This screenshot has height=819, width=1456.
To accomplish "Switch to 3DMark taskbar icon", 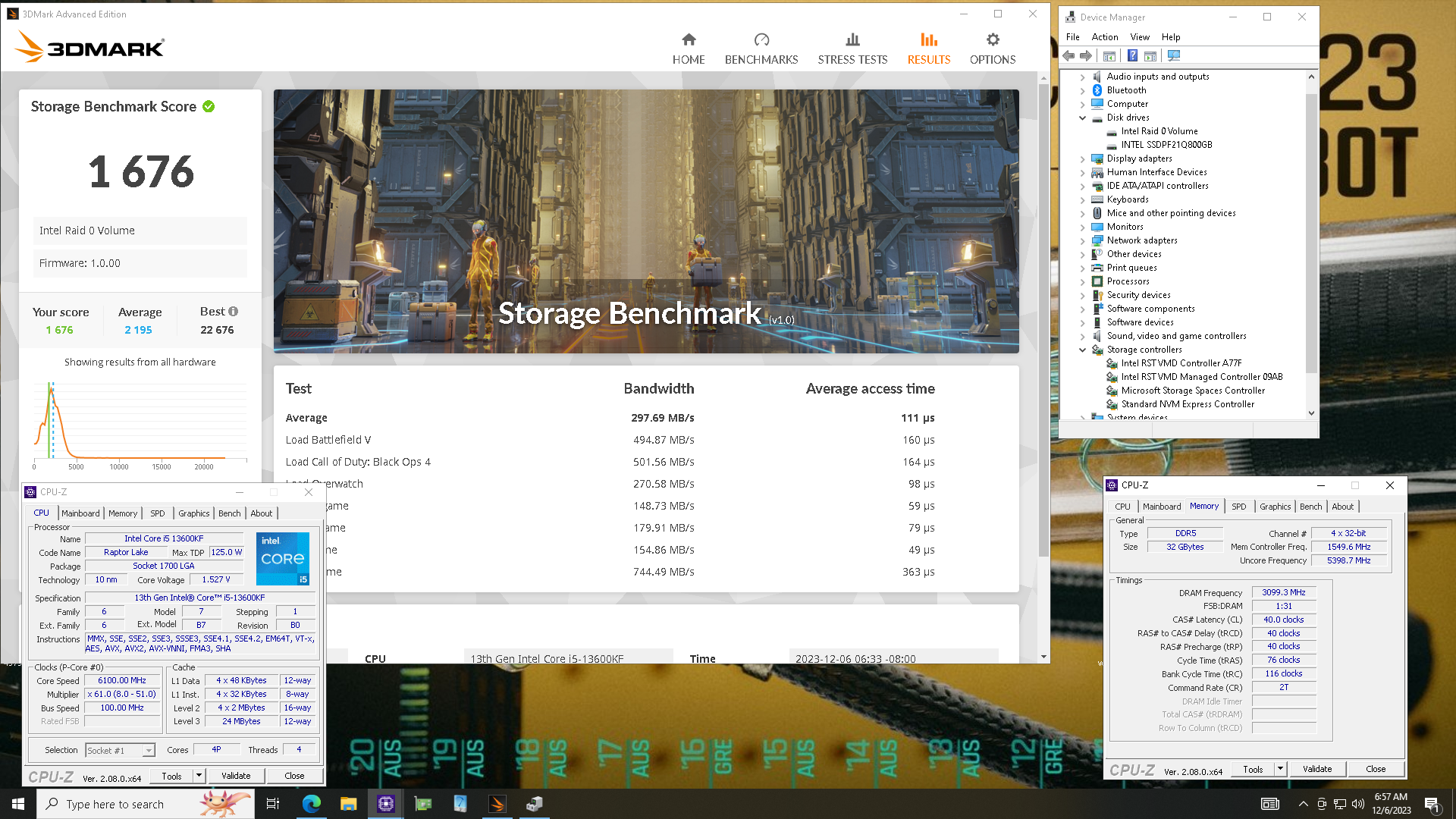I will click(x=497, y=804).
